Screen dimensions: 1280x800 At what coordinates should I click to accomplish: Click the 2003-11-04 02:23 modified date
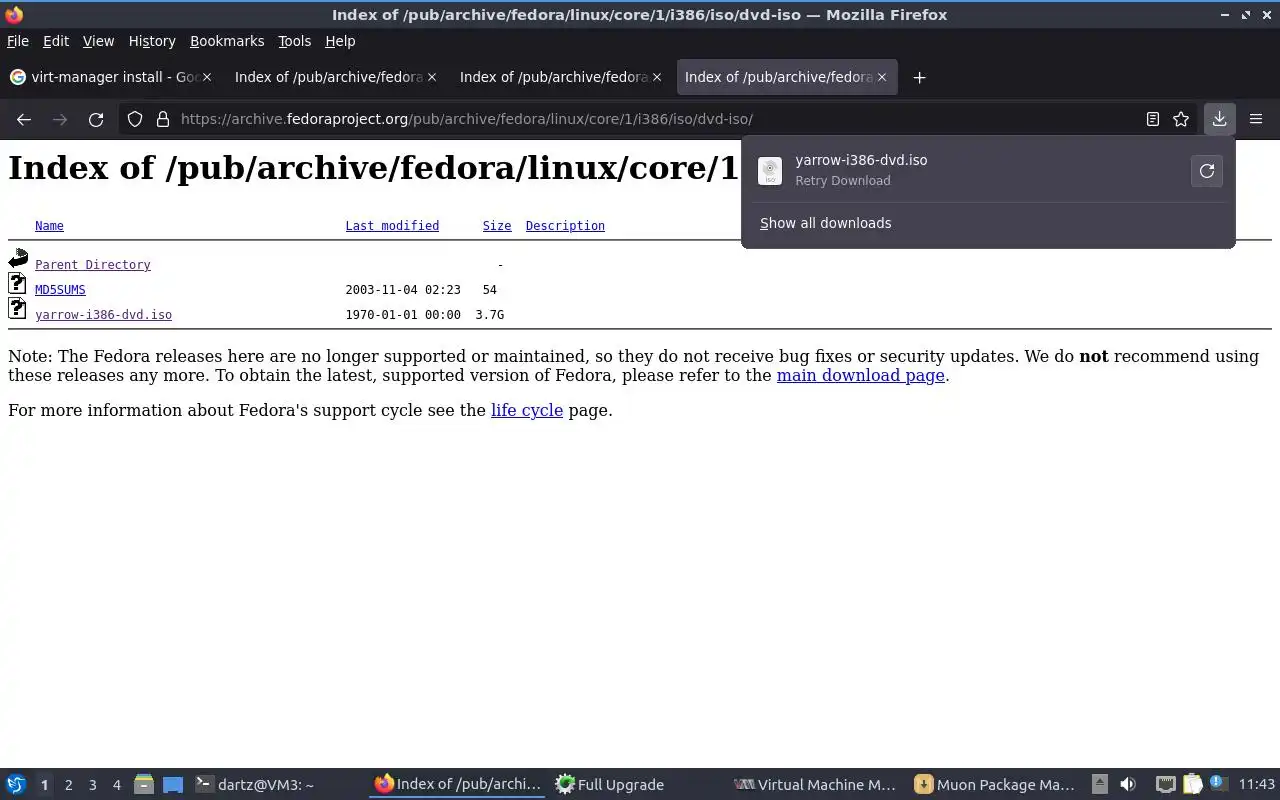[403, 290]
